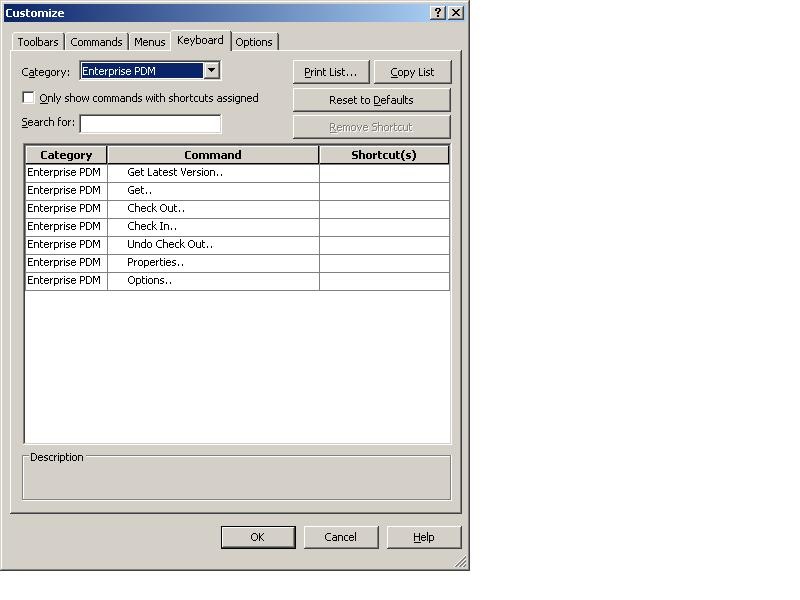The height and width of the screenshot is (600, 800).
Task: Select the Get.. command row
Action: click(213, 191)
